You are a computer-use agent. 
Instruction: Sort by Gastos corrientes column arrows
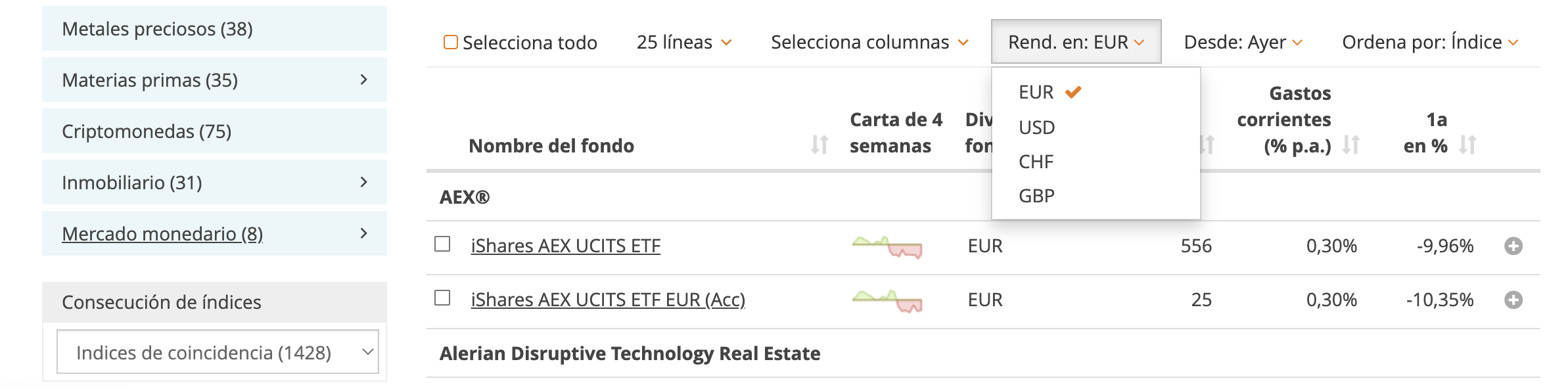pos(1350,145)
